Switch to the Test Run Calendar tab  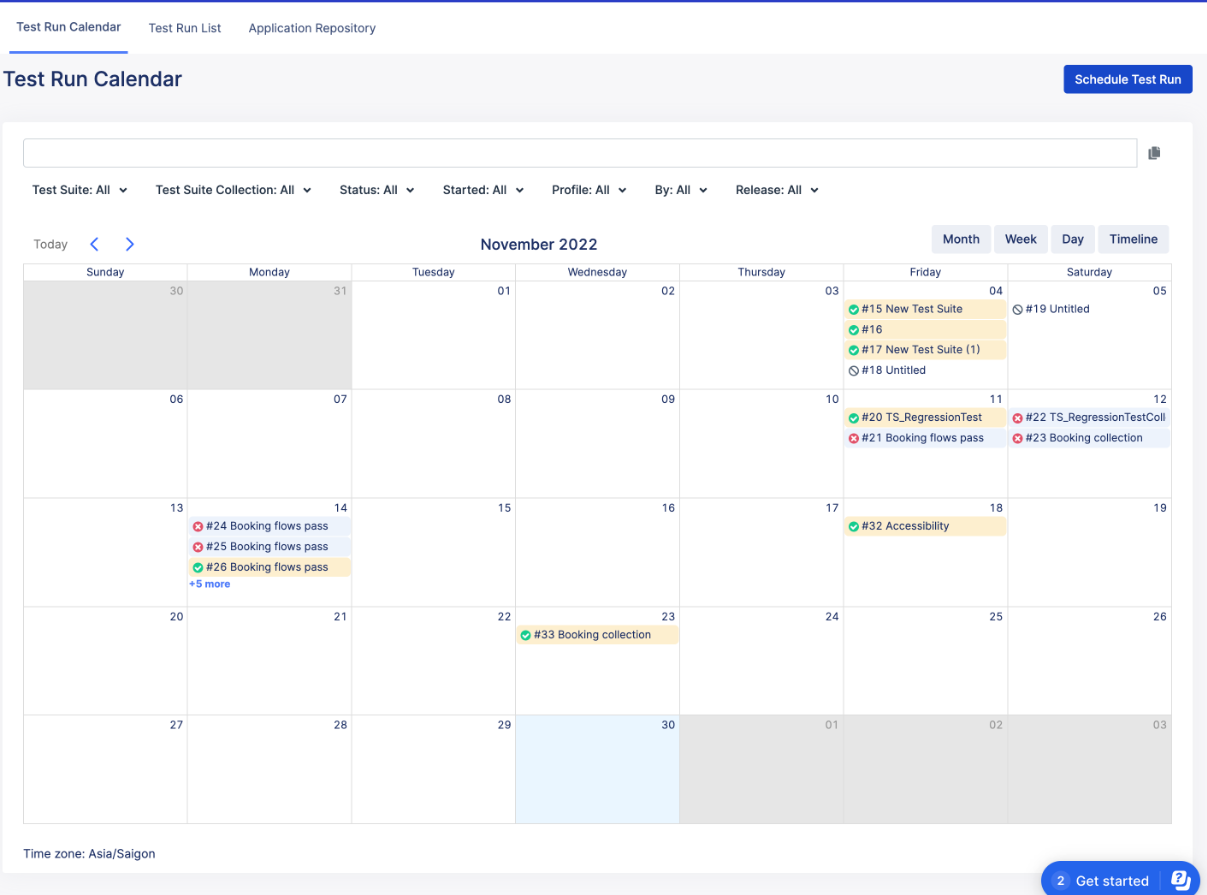(69, 27)
